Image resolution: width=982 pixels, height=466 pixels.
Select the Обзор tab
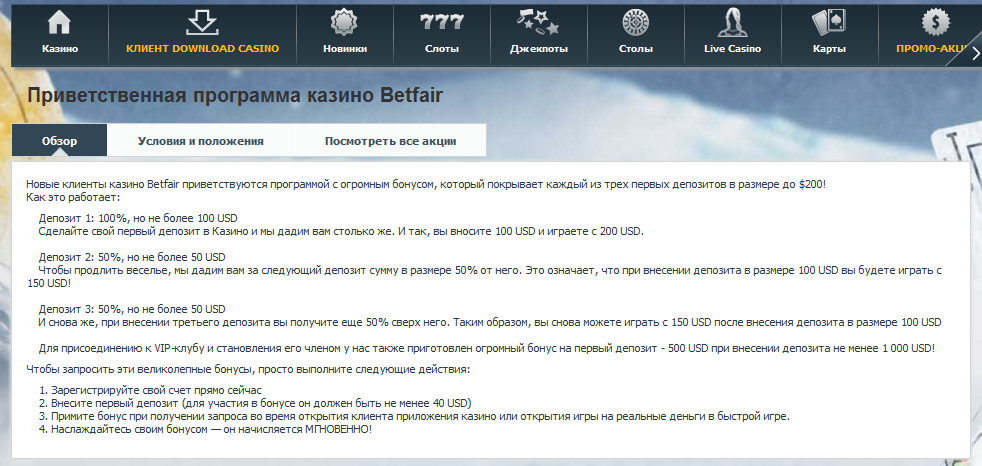click(59, 140)
